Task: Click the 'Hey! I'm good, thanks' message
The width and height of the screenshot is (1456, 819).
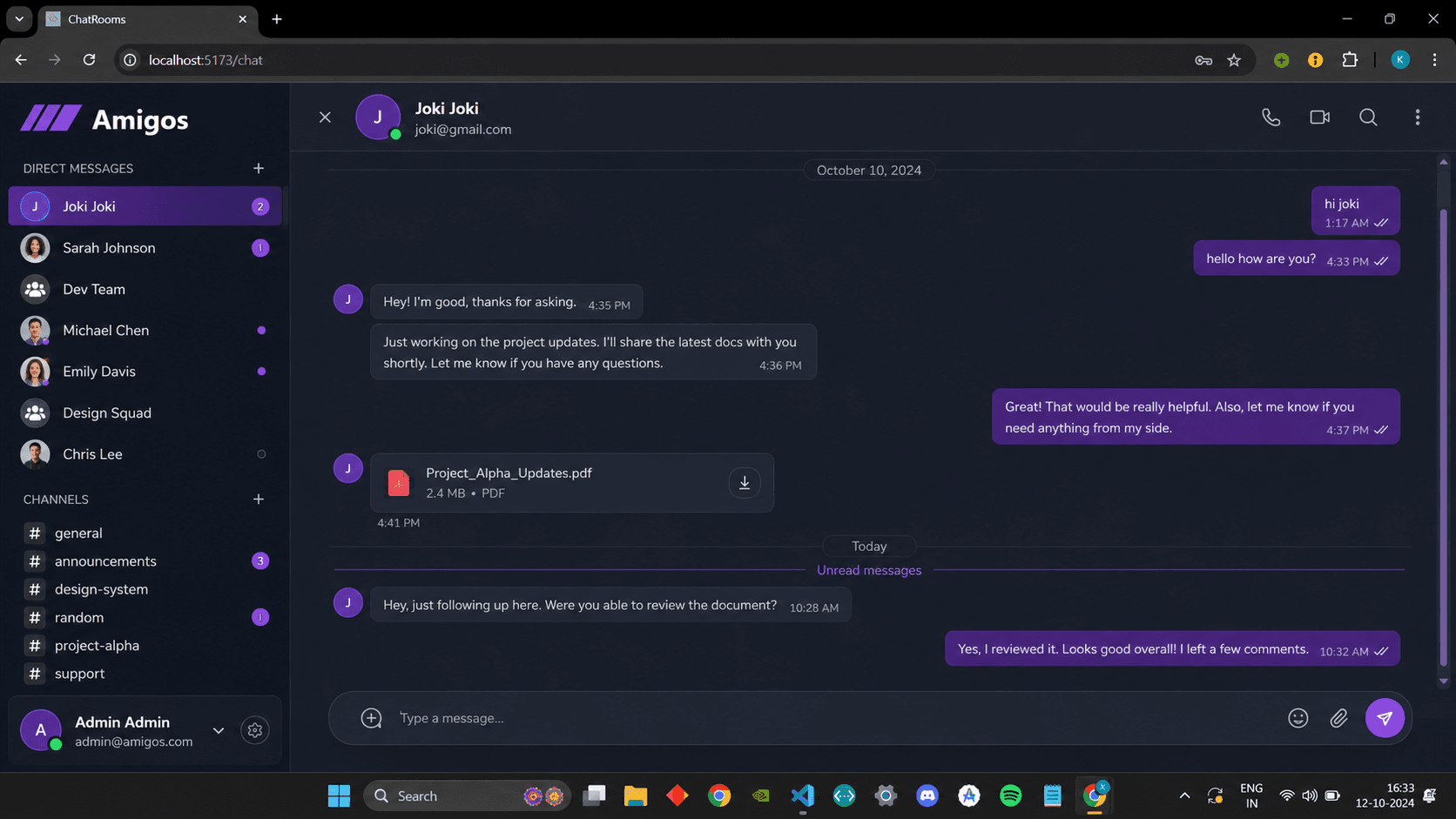Action: 506,302
